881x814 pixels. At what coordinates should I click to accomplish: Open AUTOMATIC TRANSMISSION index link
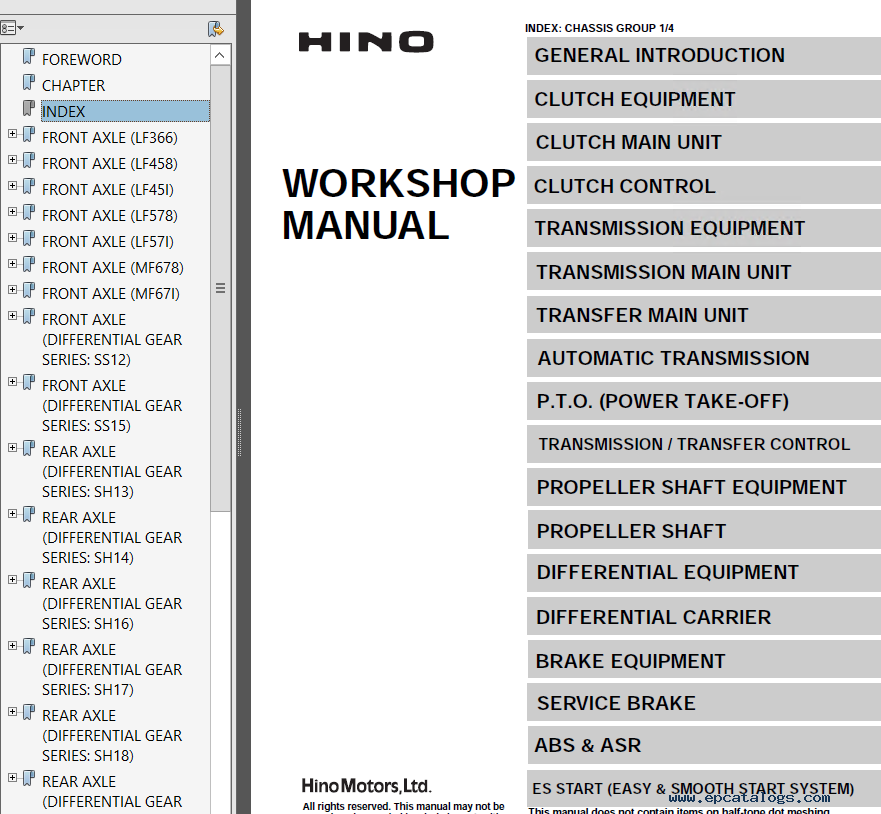(703, 358)
